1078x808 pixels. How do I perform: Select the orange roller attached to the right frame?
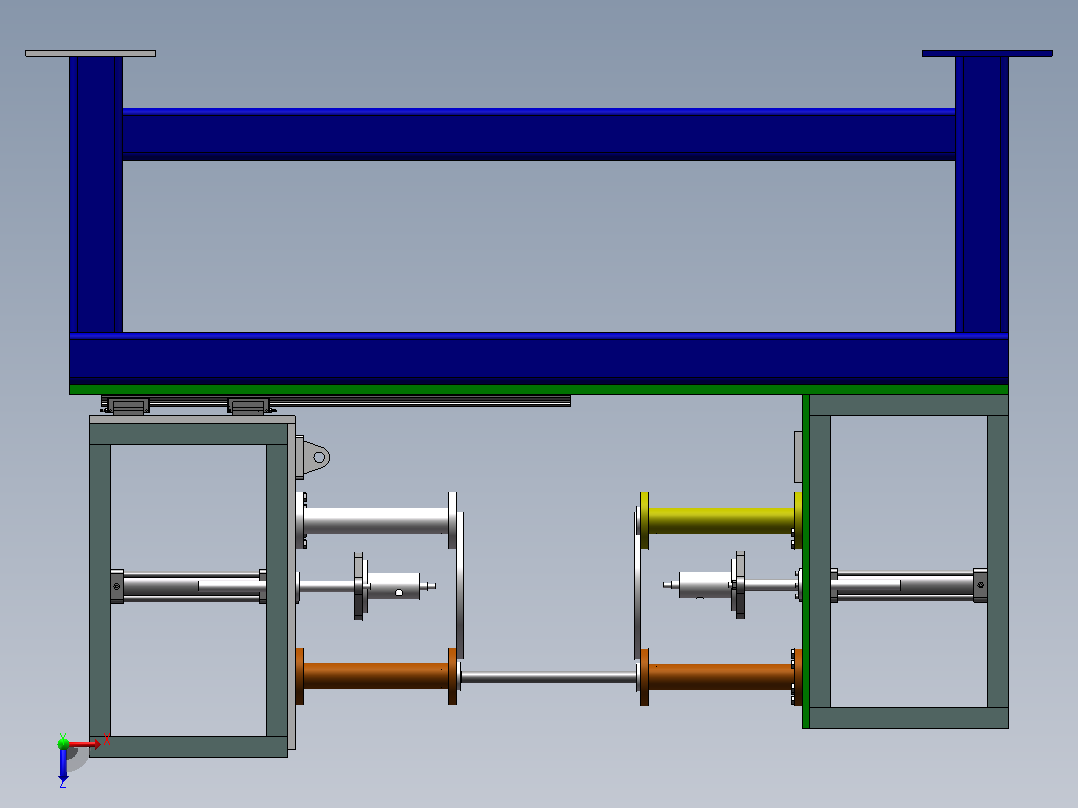(721, 677)
